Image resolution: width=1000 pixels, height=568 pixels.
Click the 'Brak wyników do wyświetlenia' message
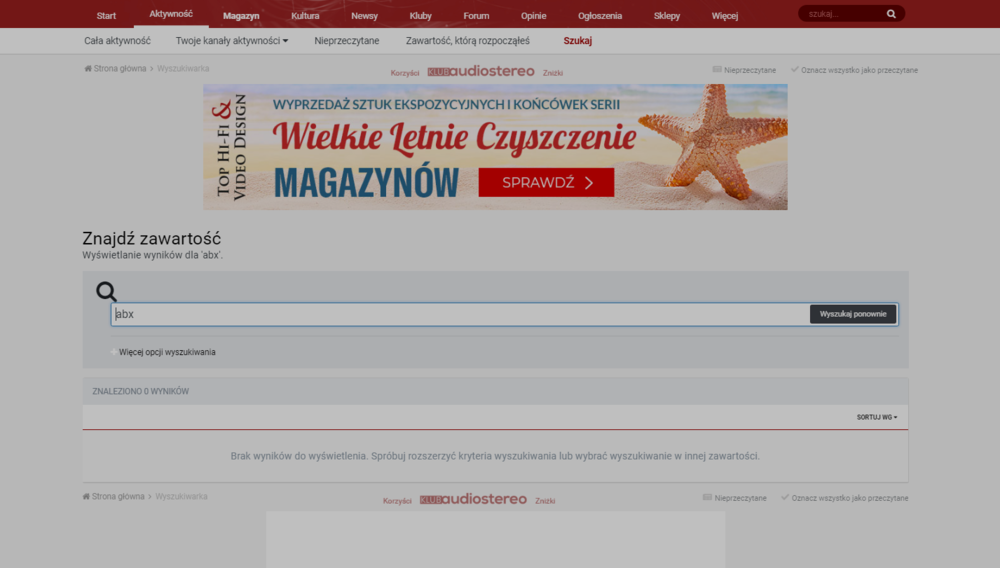(495, 456)
